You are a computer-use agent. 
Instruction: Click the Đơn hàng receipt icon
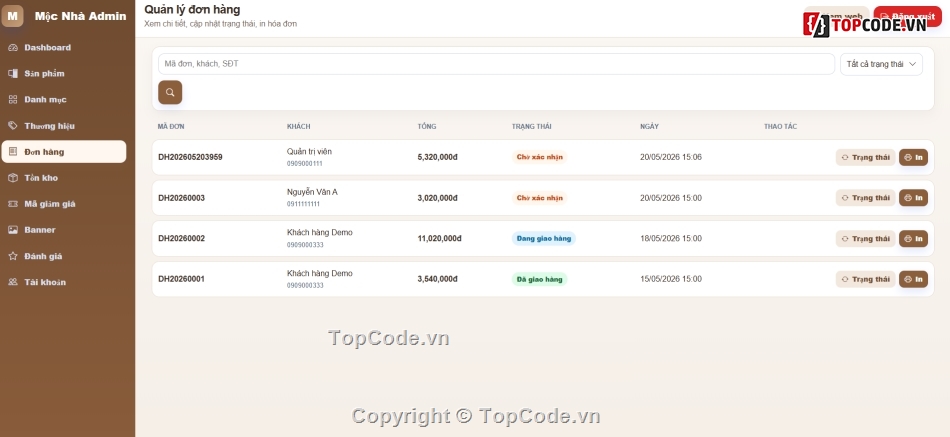tap(13, 152)
